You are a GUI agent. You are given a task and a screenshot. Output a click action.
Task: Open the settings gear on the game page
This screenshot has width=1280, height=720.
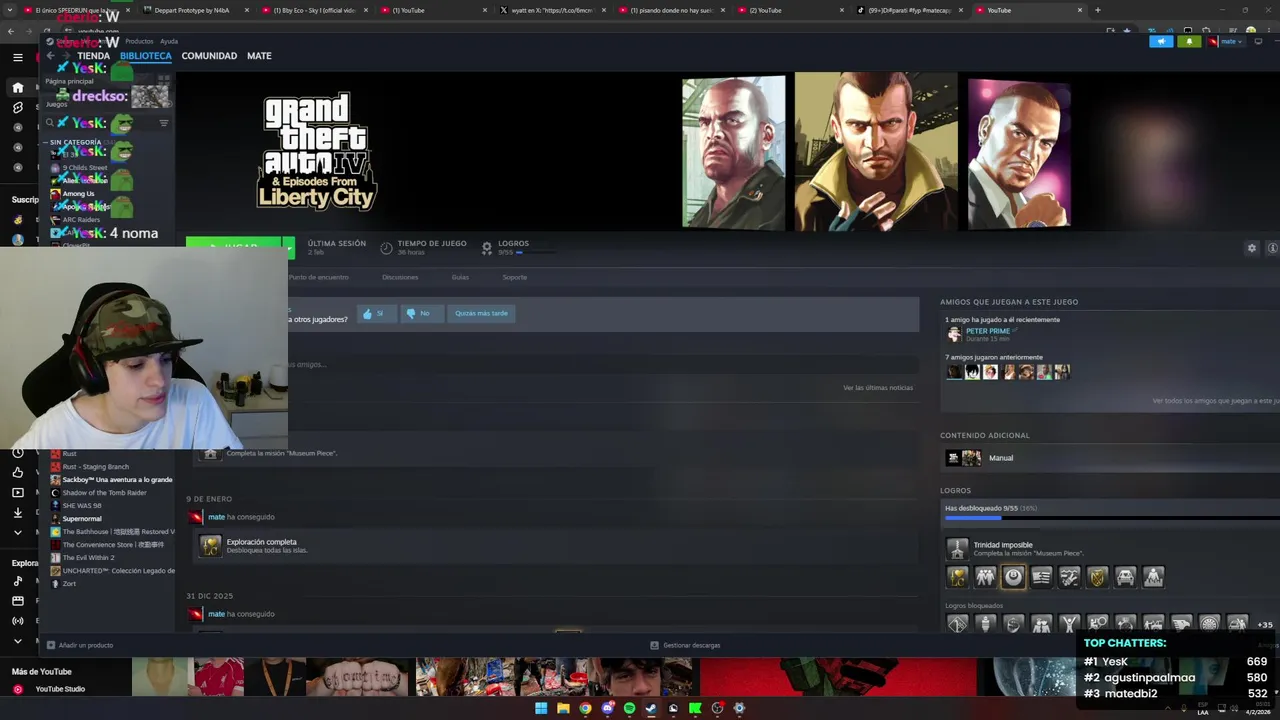(x=1251, y=248)
